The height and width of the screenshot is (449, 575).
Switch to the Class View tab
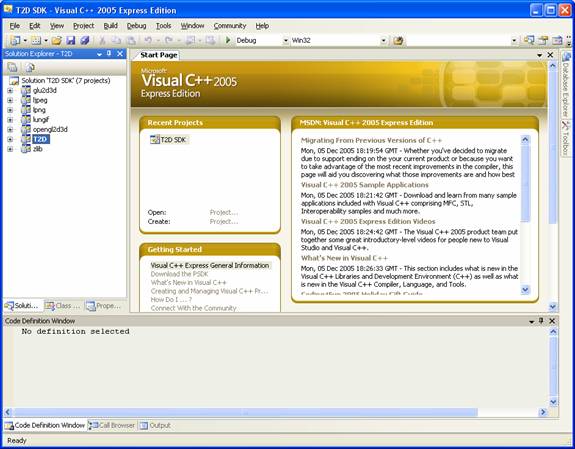point(63,306)
